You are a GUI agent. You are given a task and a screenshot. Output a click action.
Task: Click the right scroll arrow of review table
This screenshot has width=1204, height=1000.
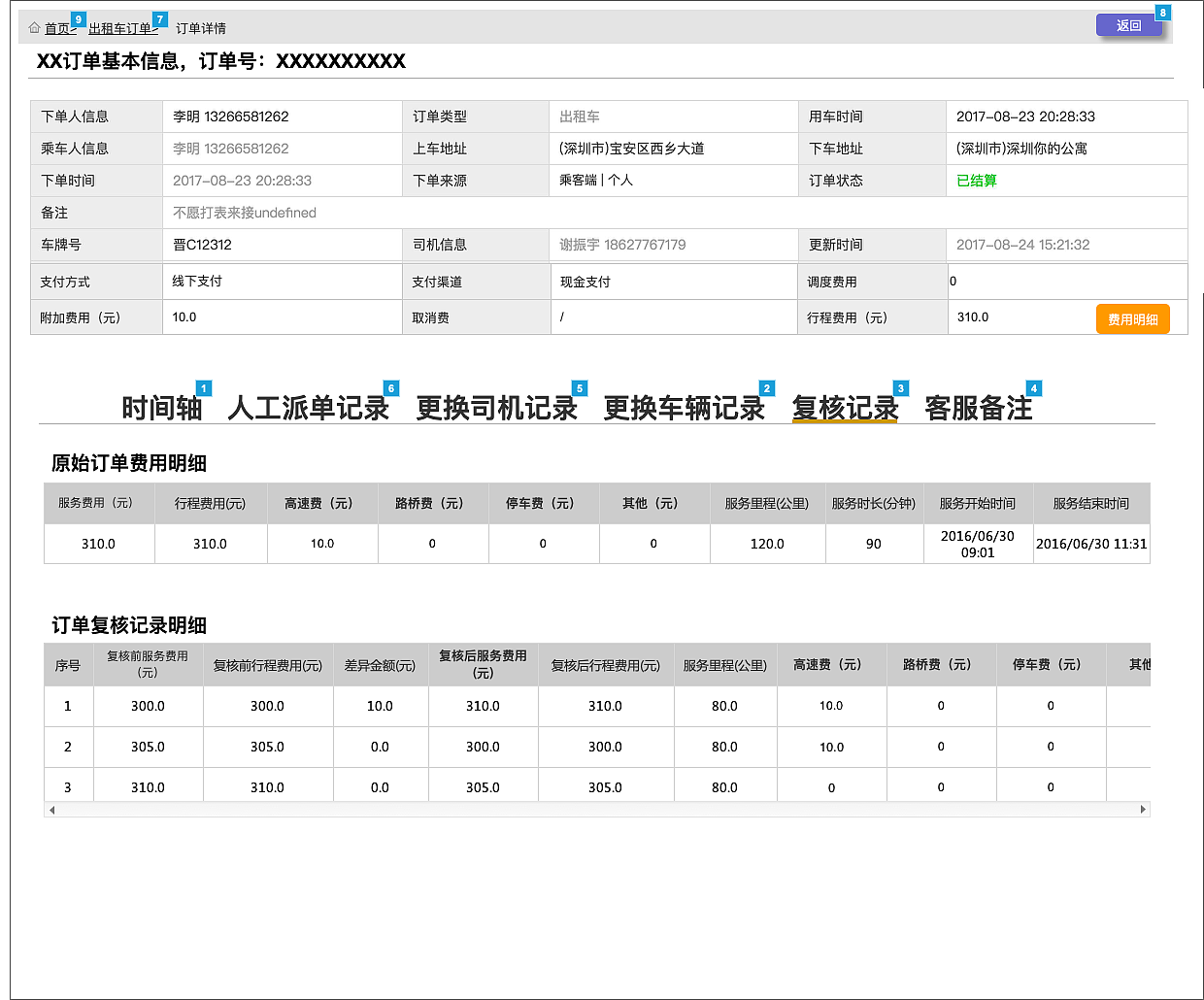point(1143,809)
